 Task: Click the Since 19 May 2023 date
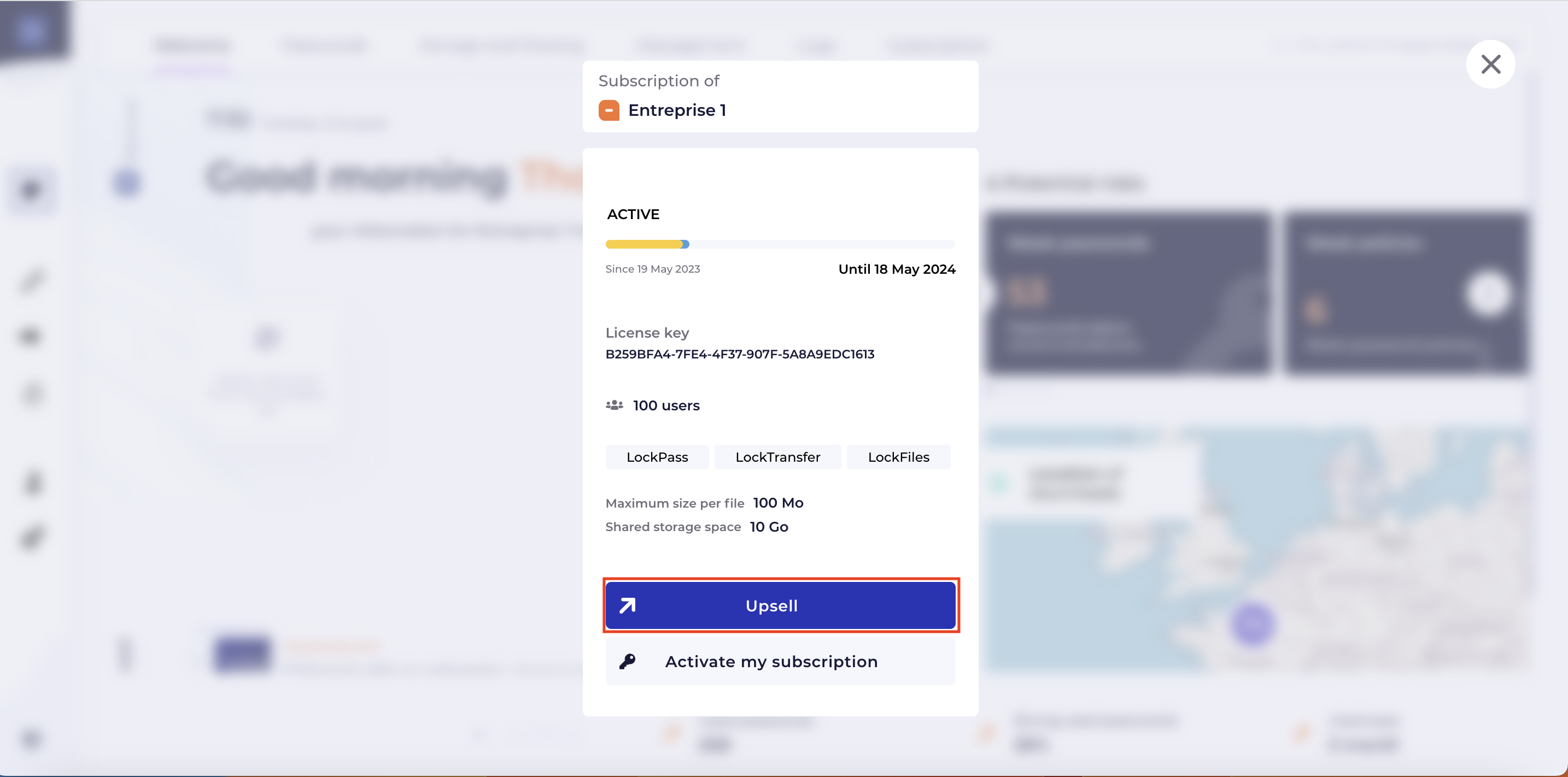(x=653, y=269)
